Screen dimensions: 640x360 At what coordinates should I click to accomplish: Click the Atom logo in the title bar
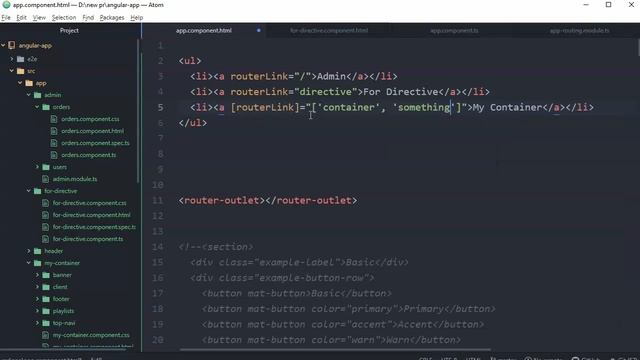pyautogui.click(x=6, y=5)
